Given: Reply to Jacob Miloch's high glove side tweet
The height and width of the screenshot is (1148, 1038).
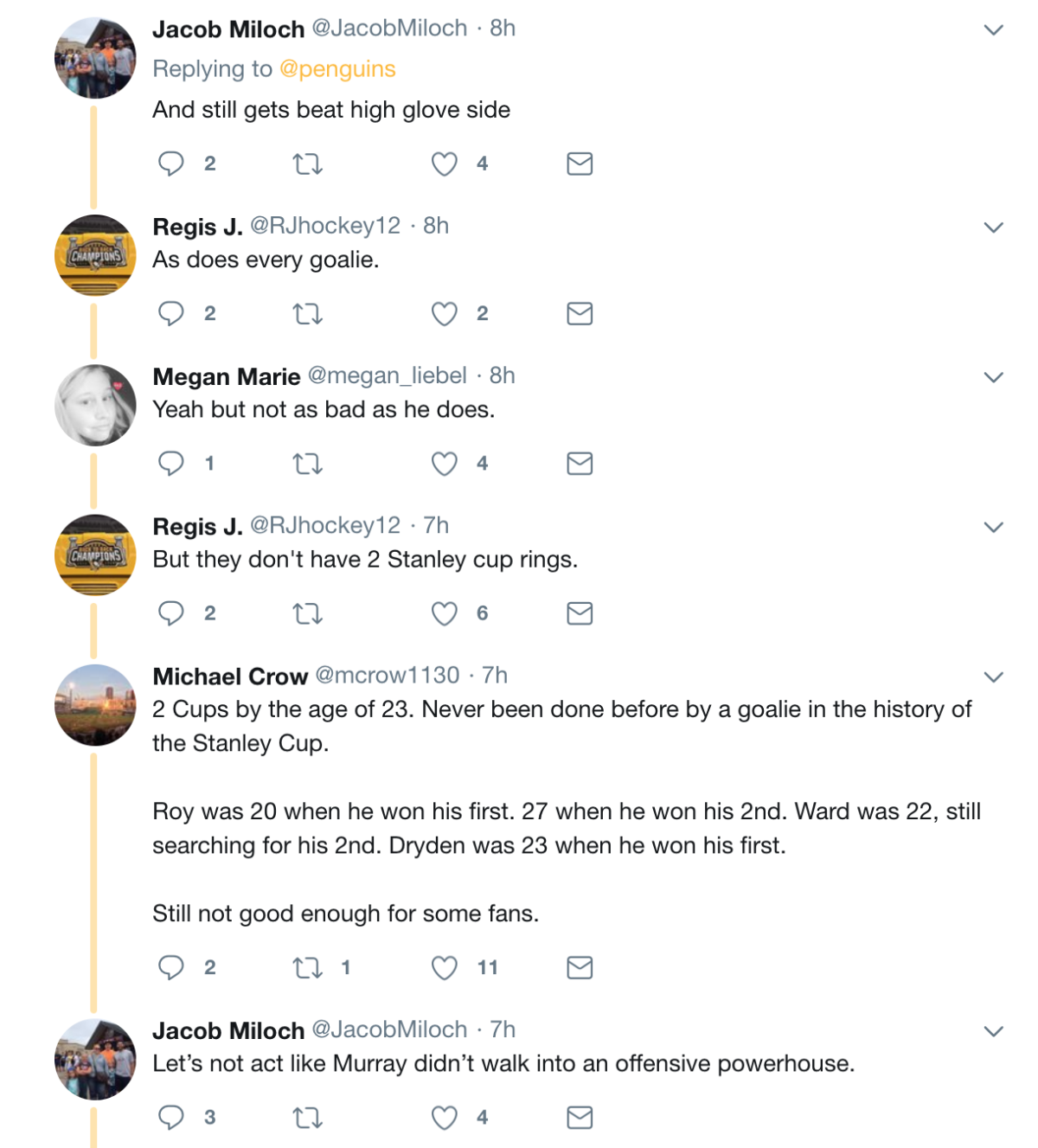Looking at the screenshot, I should (x=171, y=164).
